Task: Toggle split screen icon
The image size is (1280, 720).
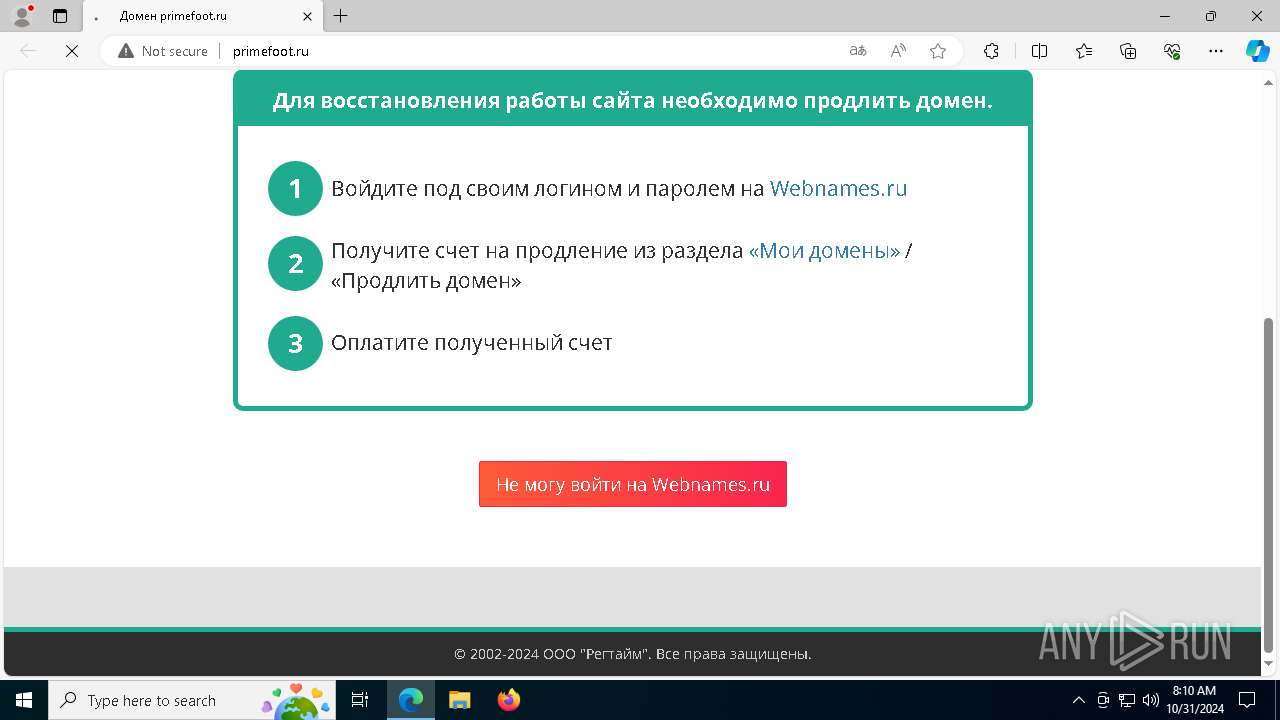Action: [x=1039, y=51]
